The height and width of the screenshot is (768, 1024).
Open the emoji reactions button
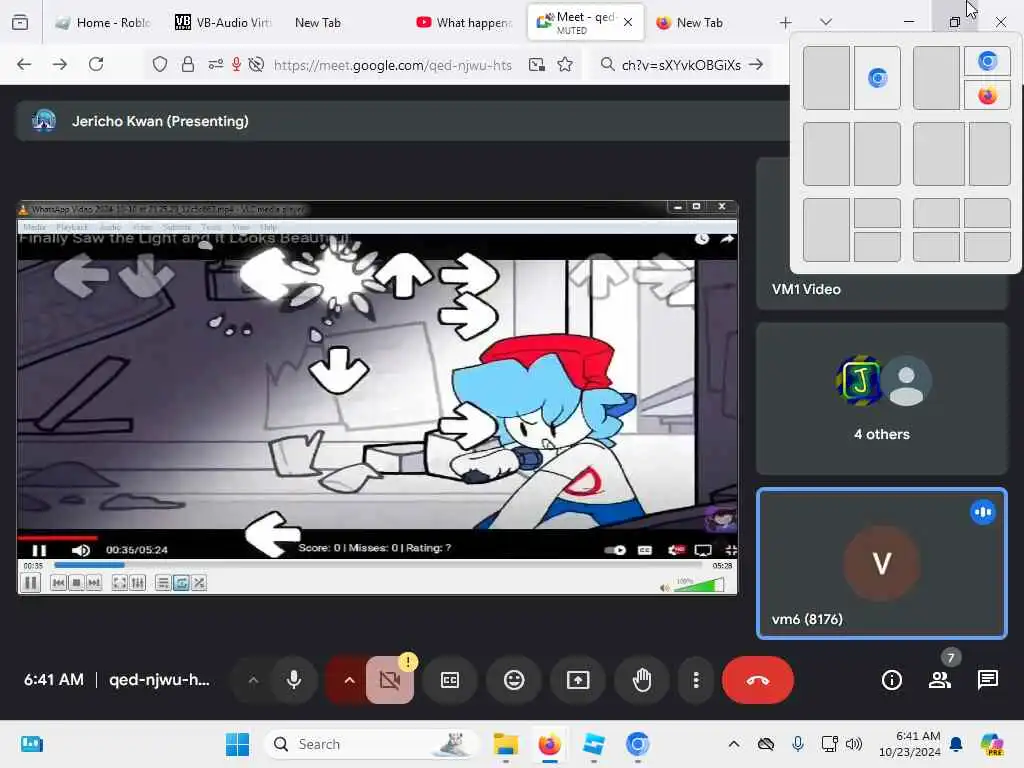(x=514, y=680)
